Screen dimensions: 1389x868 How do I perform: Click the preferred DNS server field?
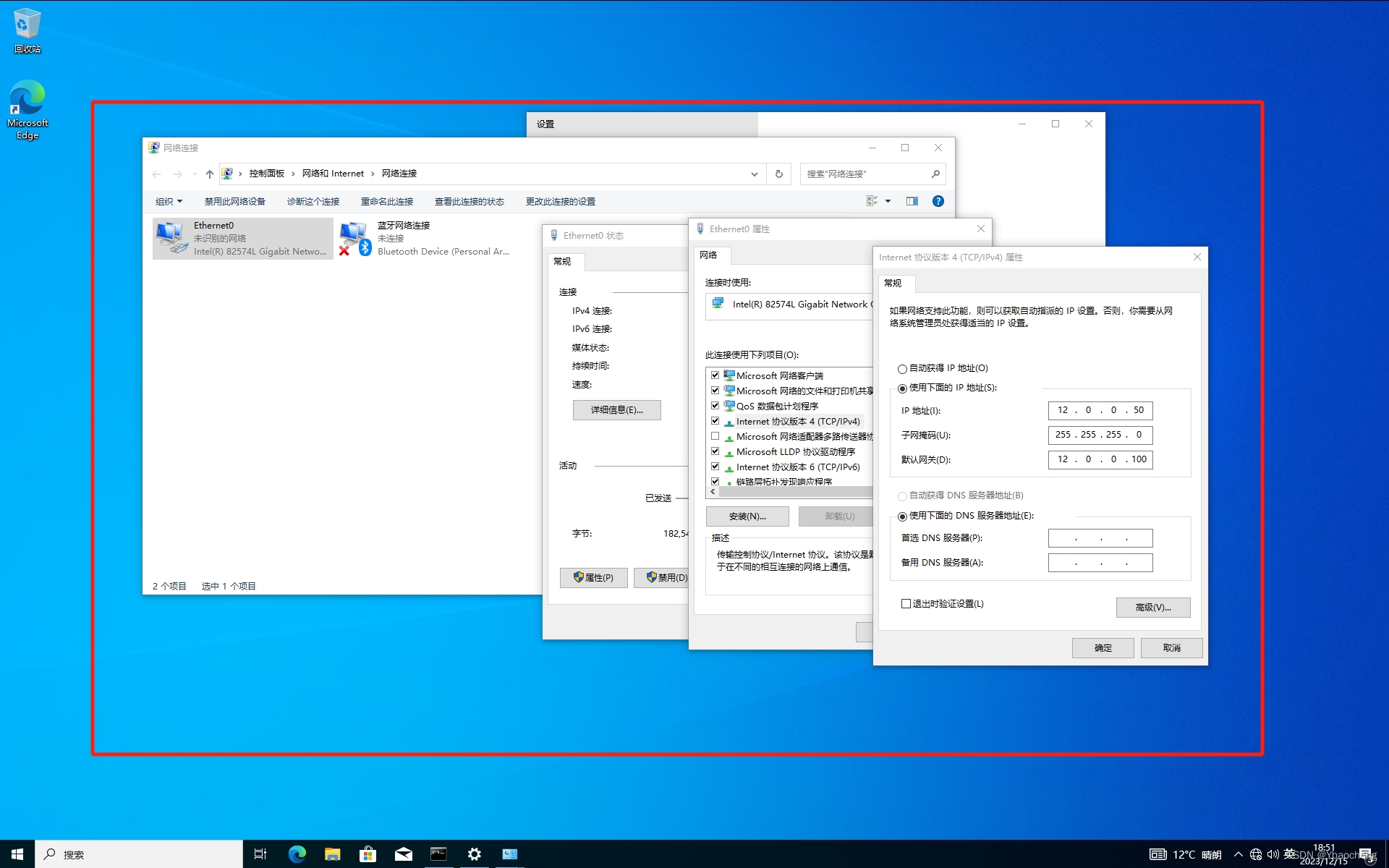(x=1100, y=538)
